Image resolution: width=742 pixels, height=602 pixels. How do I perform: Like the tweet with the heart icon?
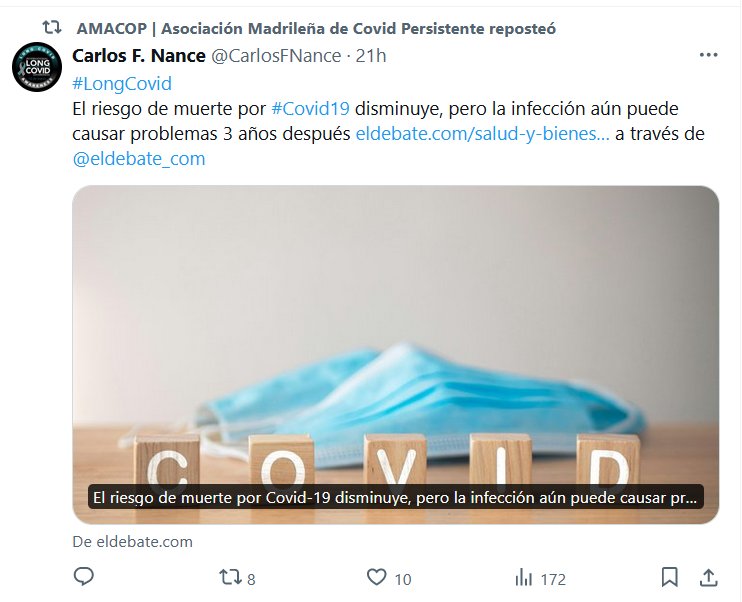coord(377,577)
